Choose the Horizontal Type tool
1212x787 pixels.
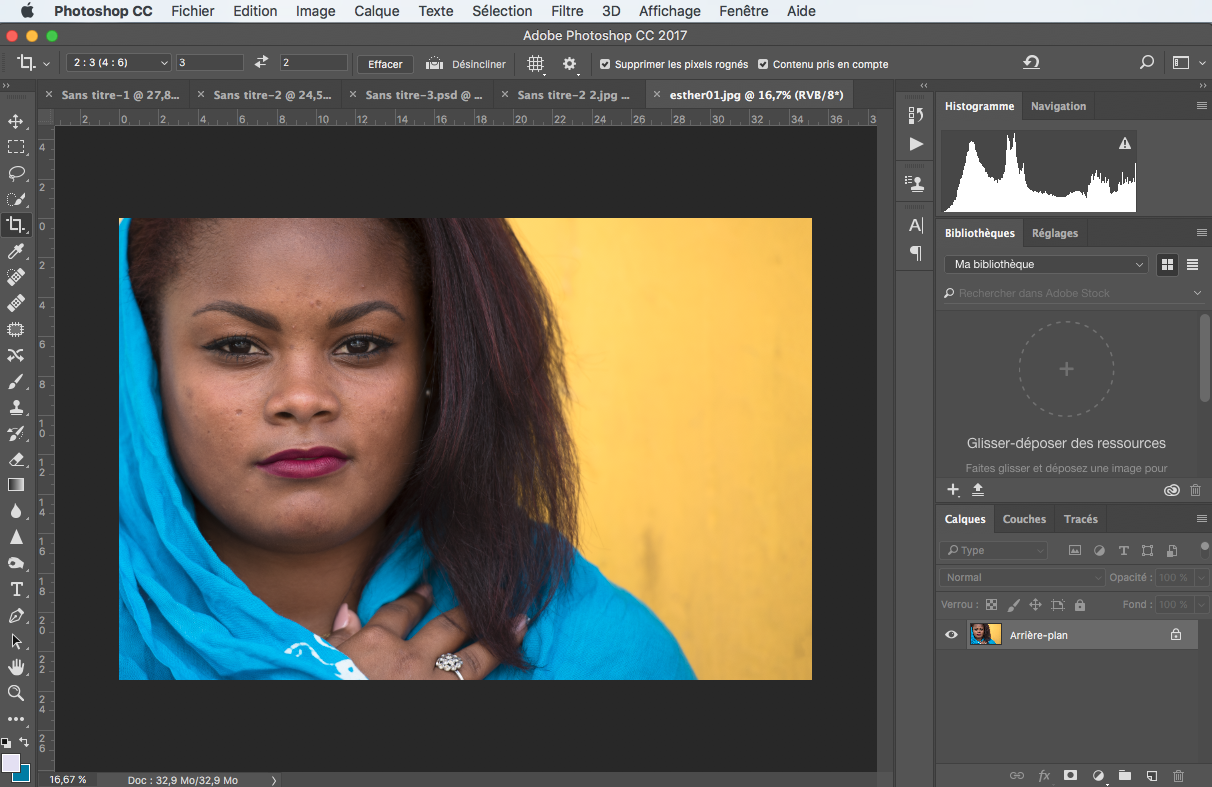tap(16, 589)
